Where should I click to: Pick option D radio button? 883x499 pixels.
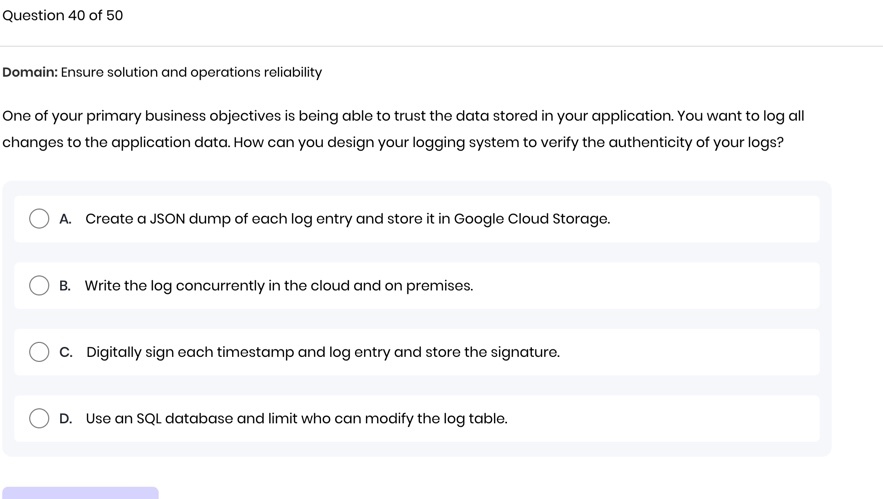click(x=39, y=419)
